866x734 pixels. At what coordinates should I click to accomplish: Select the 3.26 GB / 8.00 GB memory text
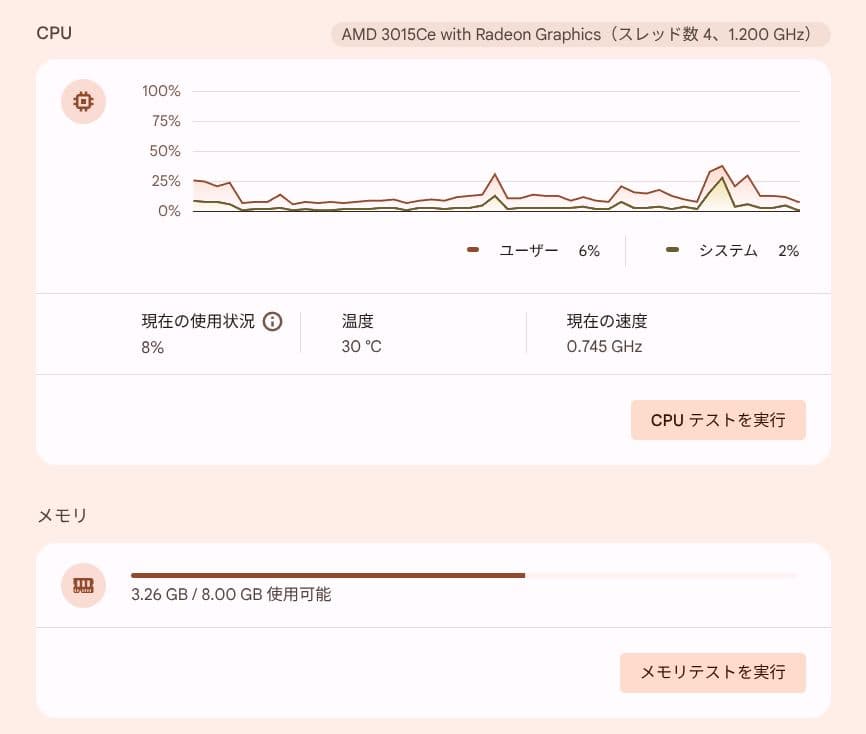pyautogui.click(x=231, y=595)
